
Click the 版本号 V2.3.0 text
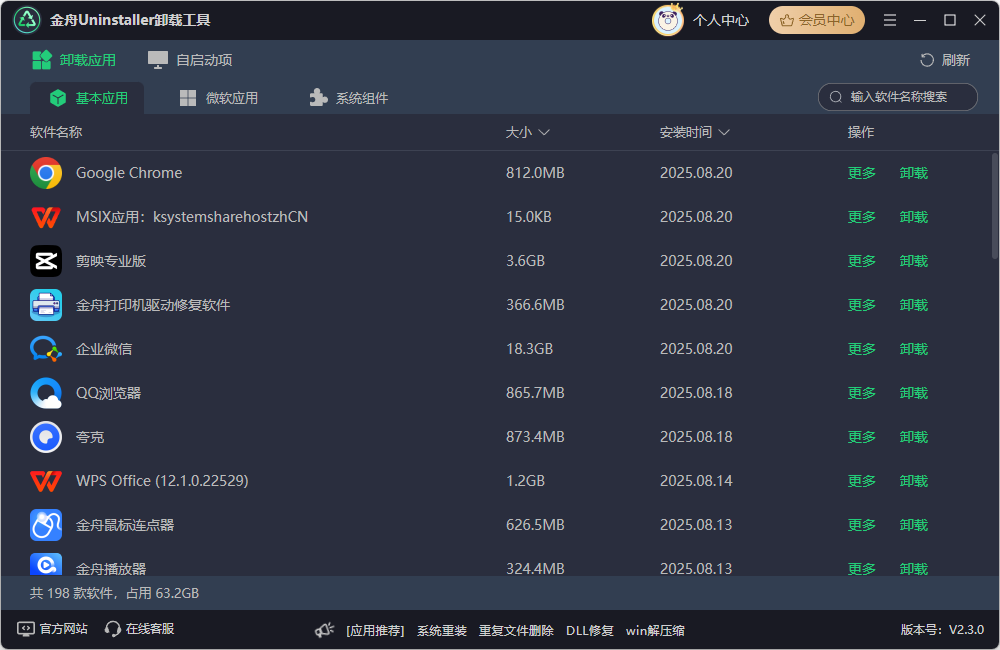click(942, 630)
